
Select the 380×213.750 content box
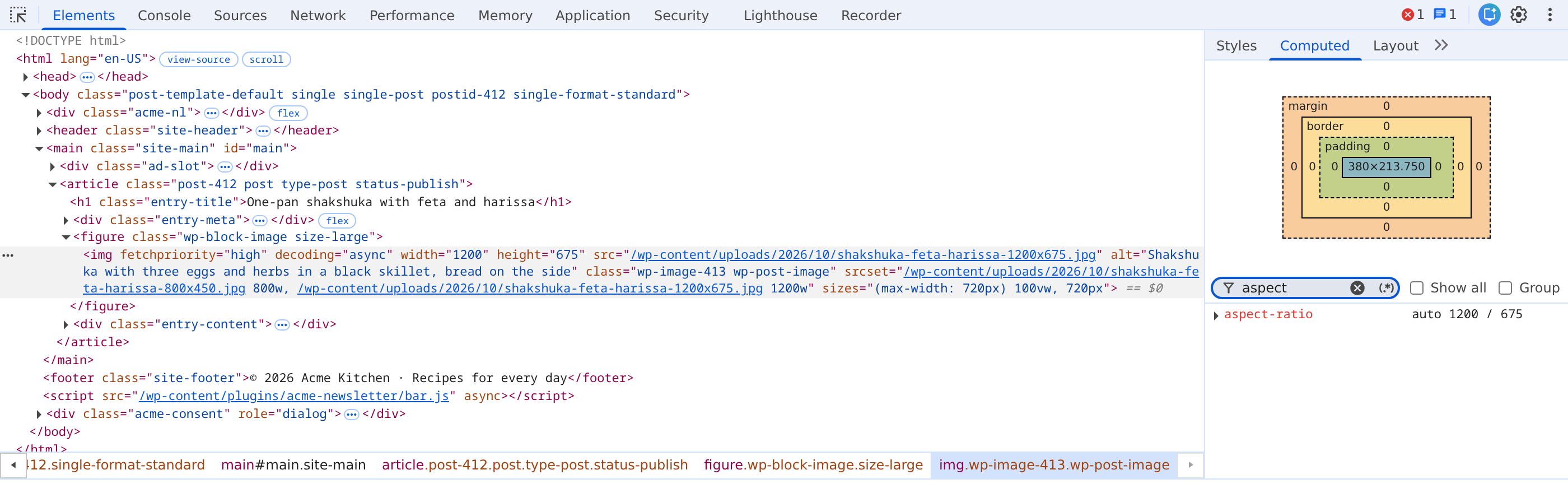(x=1386, y=166)
